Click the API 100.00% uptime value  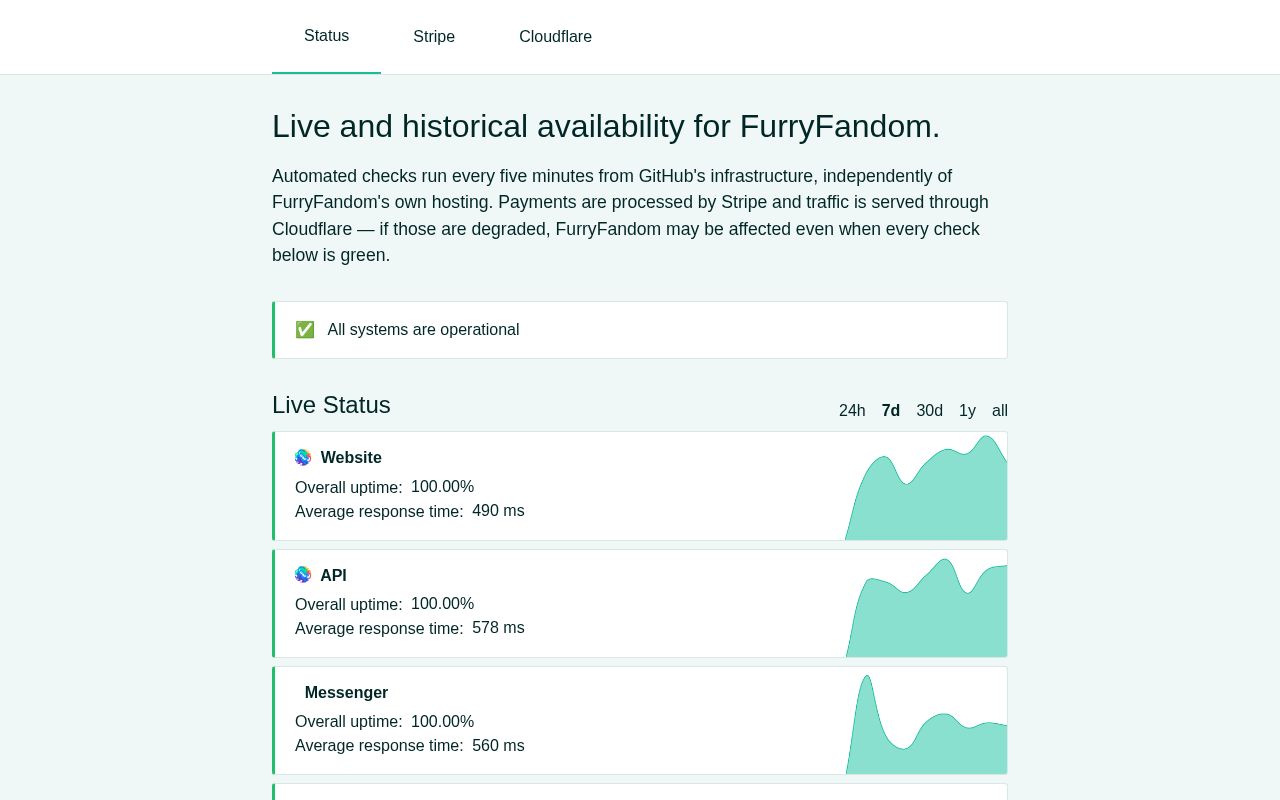pos(442,604)
